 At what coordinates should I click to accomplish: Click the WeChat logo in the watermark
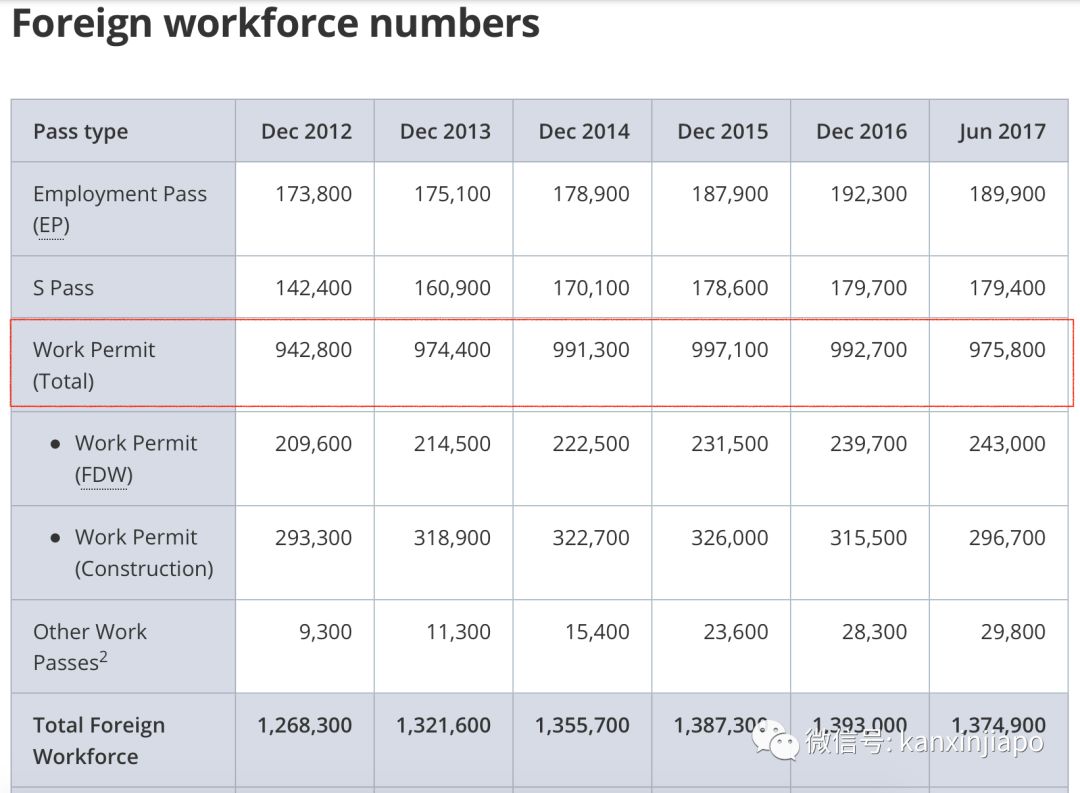pyautogui.click(x=776, y=740)
